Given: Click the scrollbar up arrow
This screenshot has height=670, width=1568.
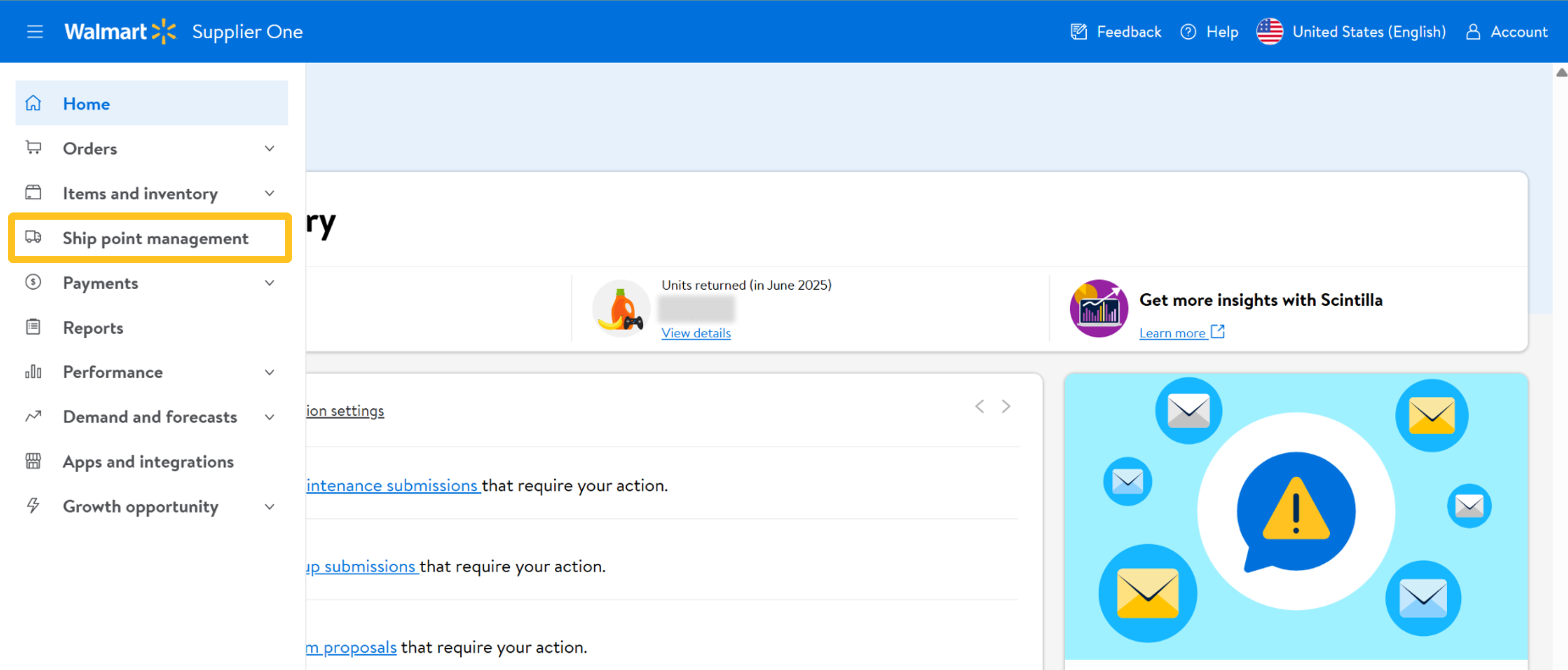Looking at the screenshot, I should 1561,73.
